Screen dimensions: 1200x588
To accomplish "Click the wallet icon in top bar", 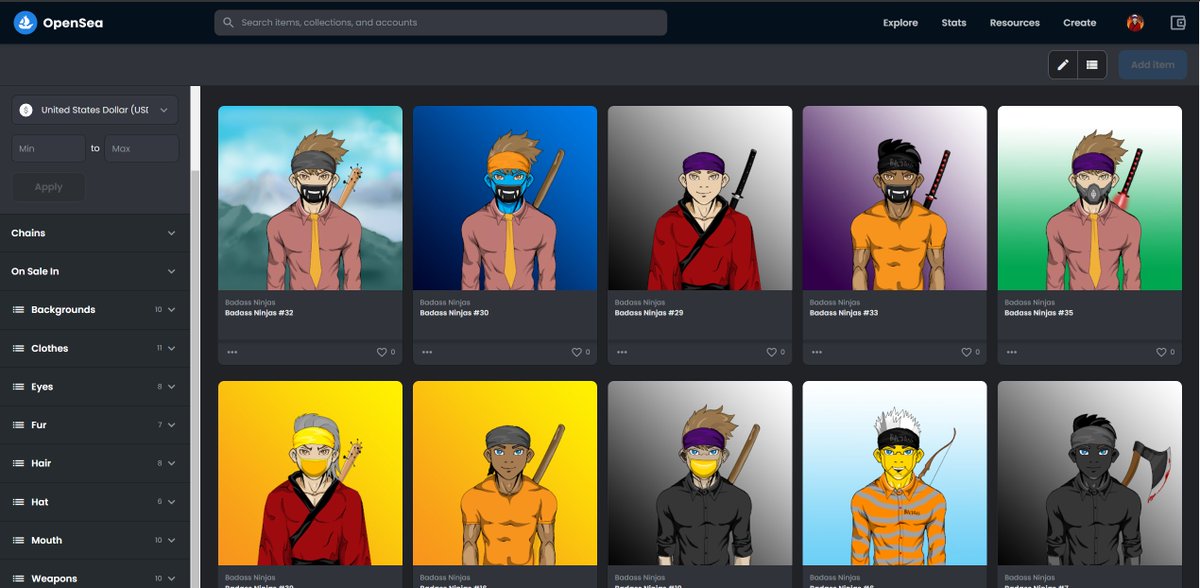I will (1177, 21).
